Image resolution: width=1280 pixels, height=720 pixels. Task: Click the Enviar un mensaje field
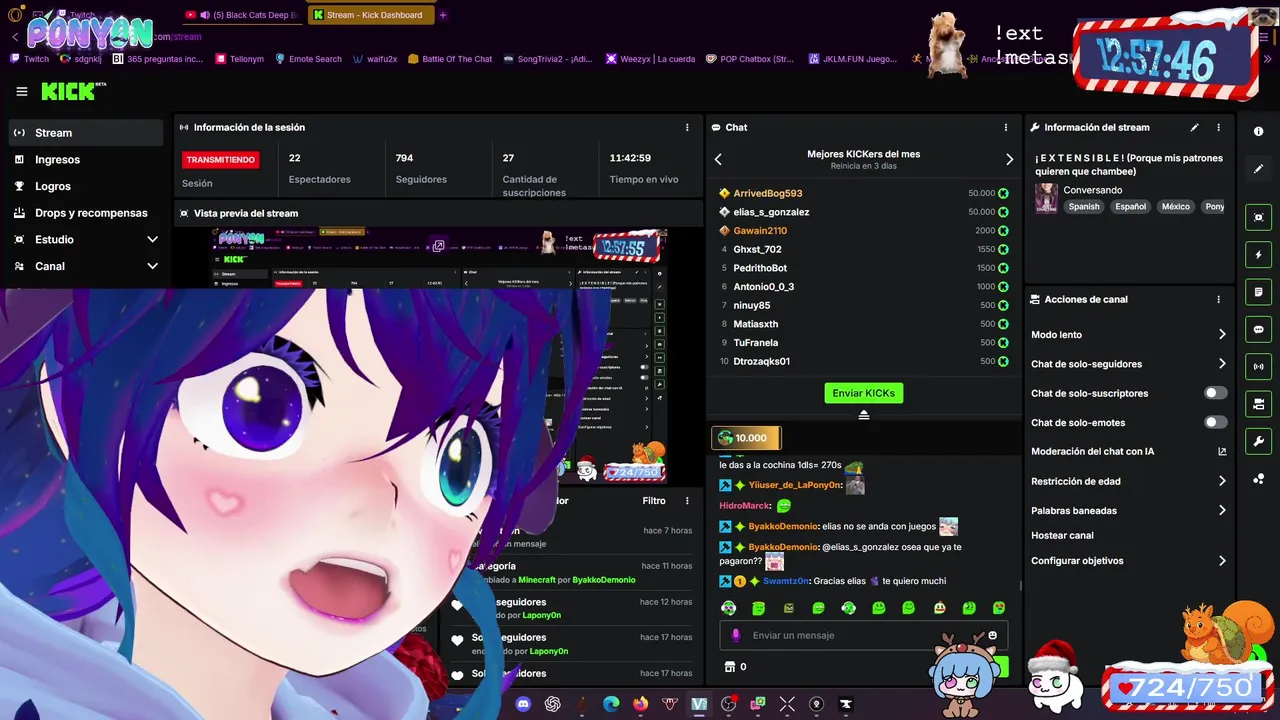(863, 635)
